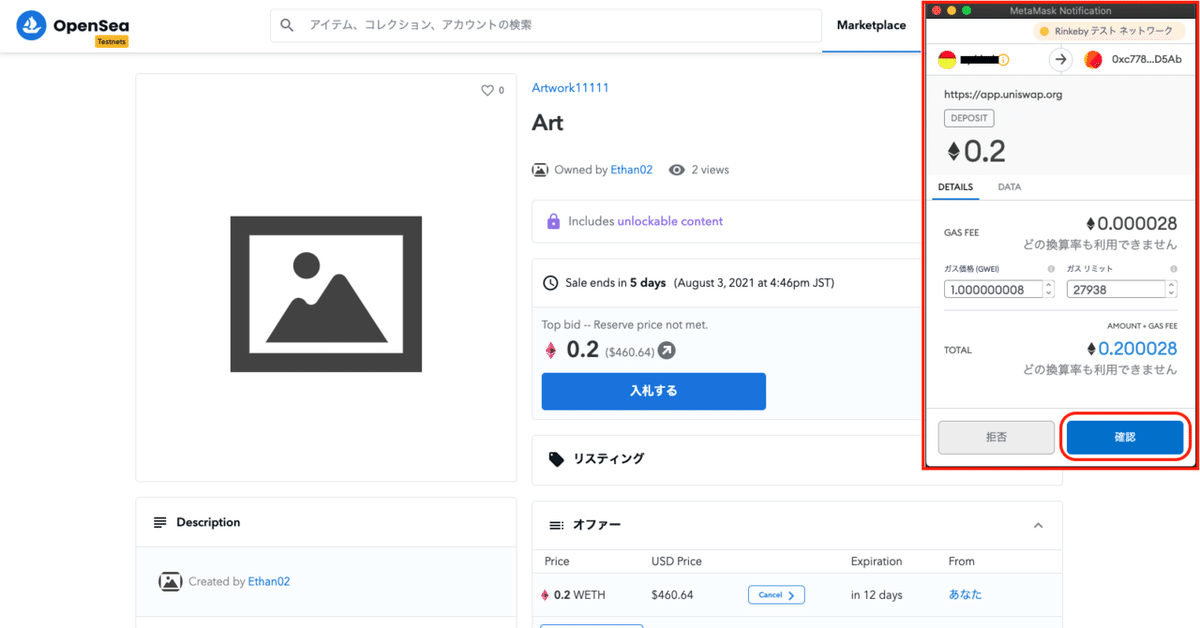Click the ETH icon beside top bid 0.2
The height and width of the screenshot is (628, 1200).
pos(550,351)
